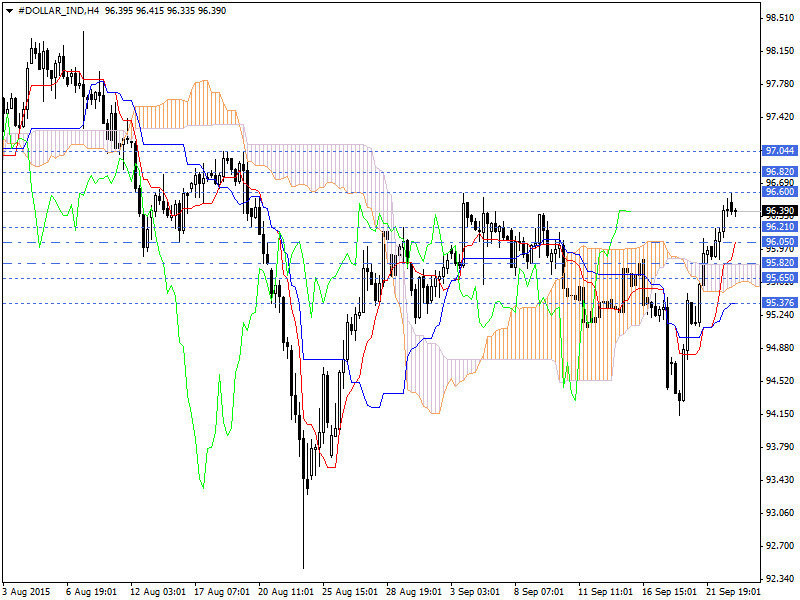Select the 95.820 price level label
The height and width of the screenshot is (600, 800).
(779, 263)
